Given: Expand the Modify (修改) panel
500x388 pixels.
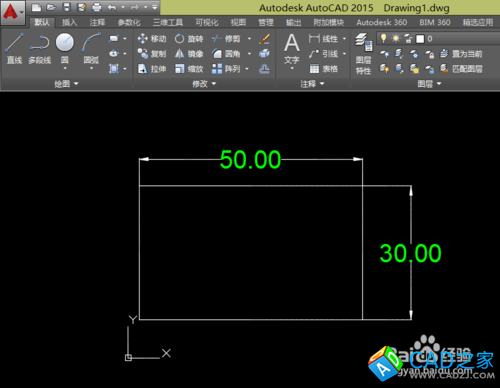Looking at the screenshot, I should pos(204,84).
